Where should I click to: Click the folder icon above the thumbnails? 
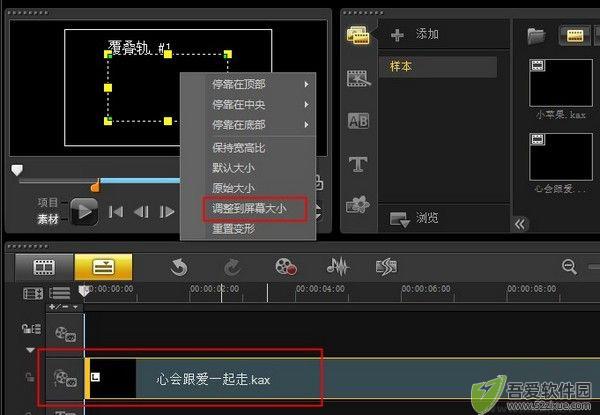click(536, 36)
